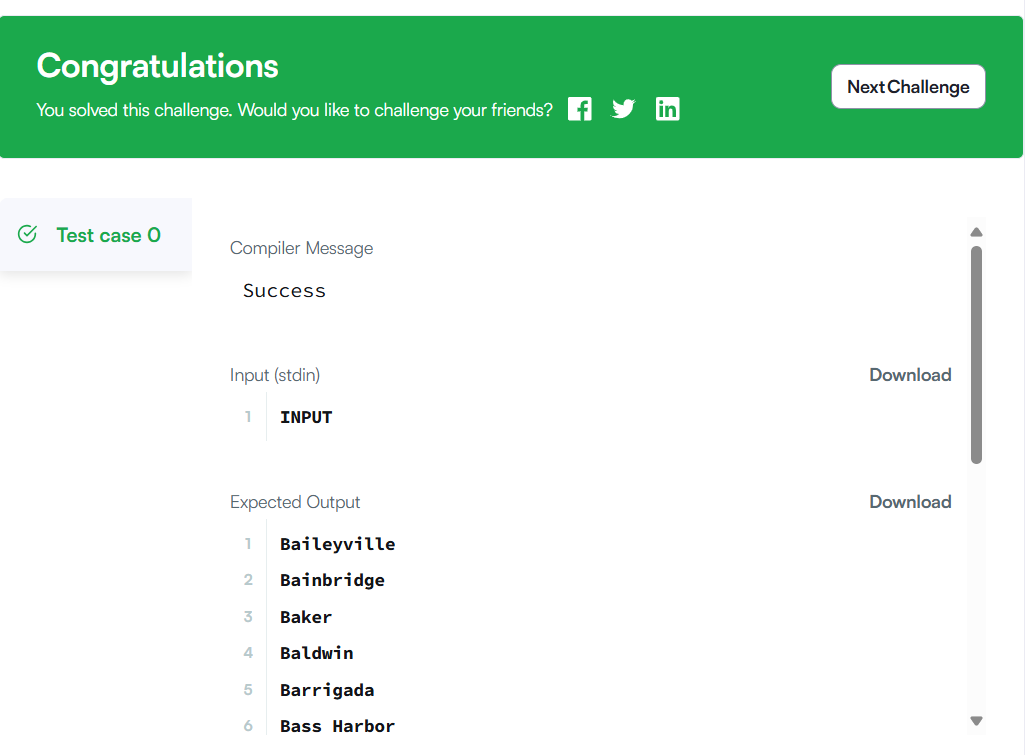Screen dimensions: 1025x755
Task: Click the Bainbridge output line
Action: (x=332, y=580)
